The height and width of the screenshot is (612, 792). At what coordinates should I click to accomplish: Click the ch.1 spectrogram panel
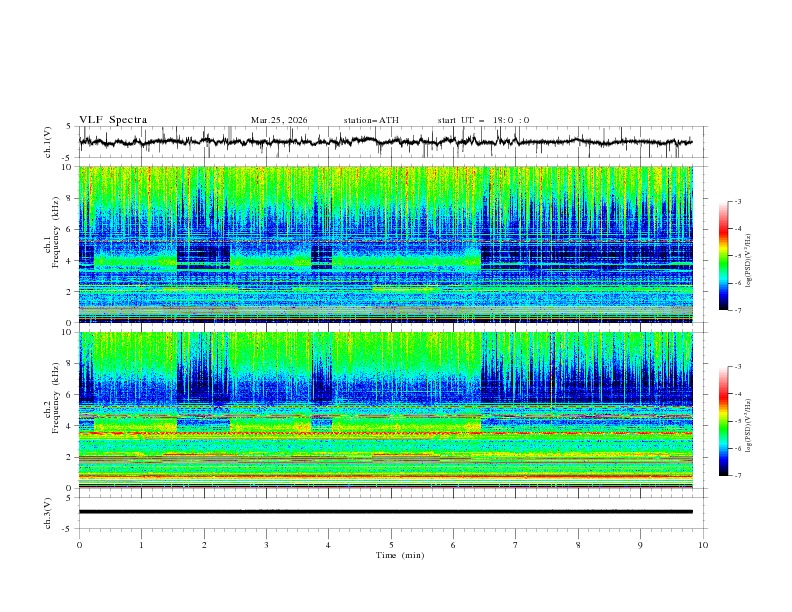coord(385,244)
